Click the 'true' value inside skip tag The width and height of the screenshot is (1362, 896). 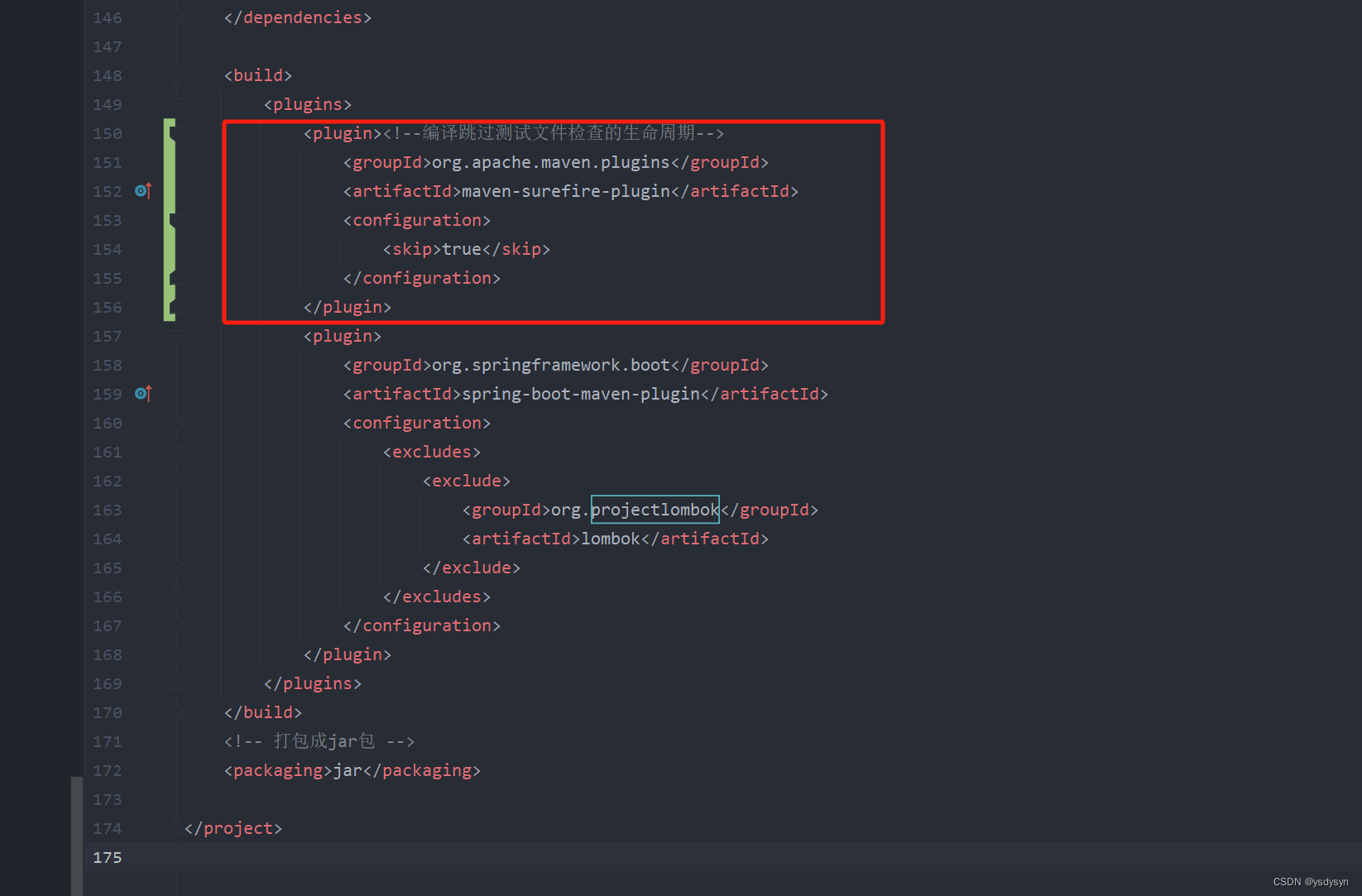click(462, 249)
